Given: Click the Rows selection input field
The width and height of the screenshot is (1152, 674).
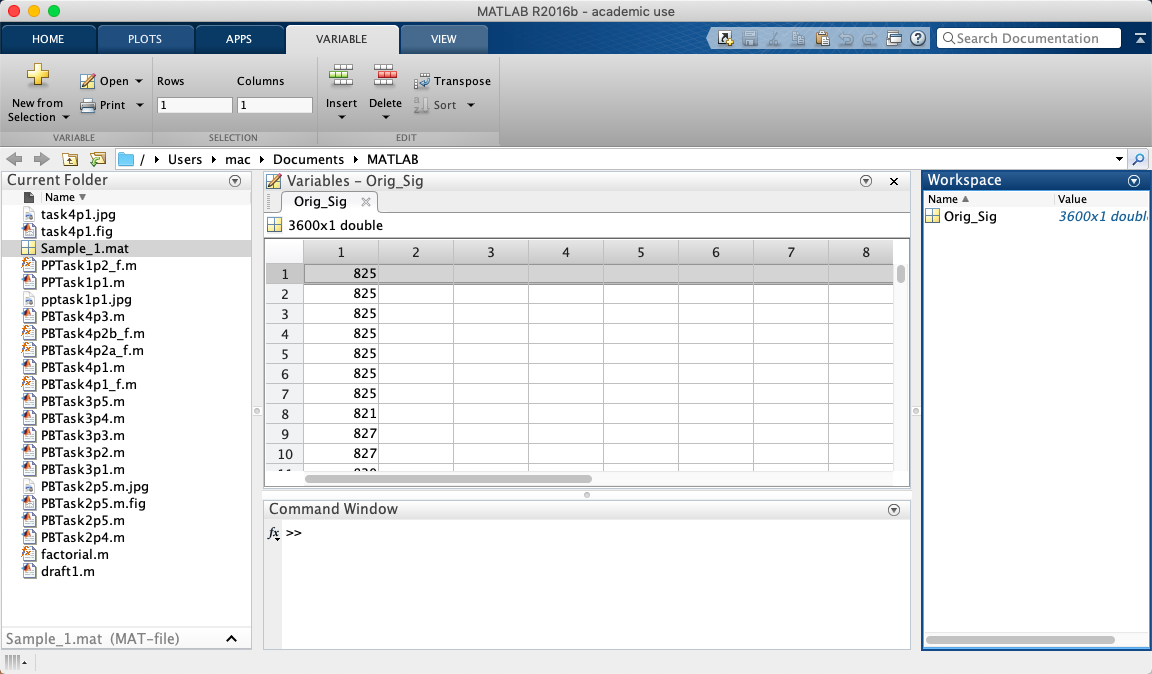Looking at the screenshot, I should tap(194, 104).
